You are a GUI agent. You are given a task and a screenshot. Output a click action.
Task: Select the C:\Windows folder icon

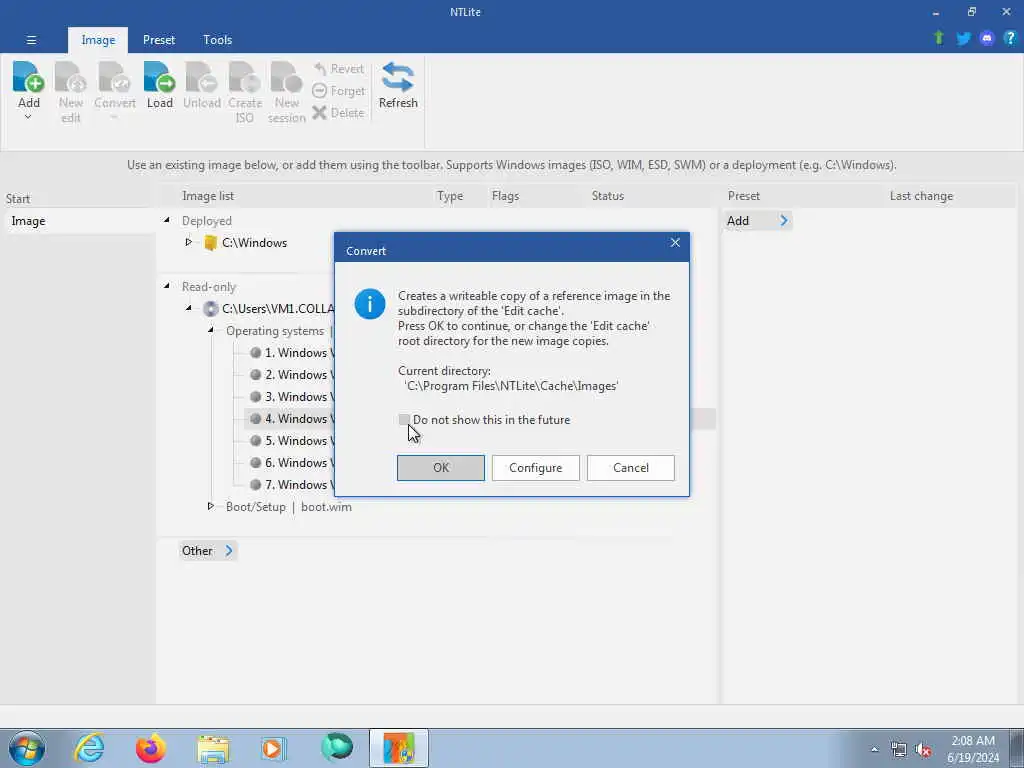click(x=210, y=243)
